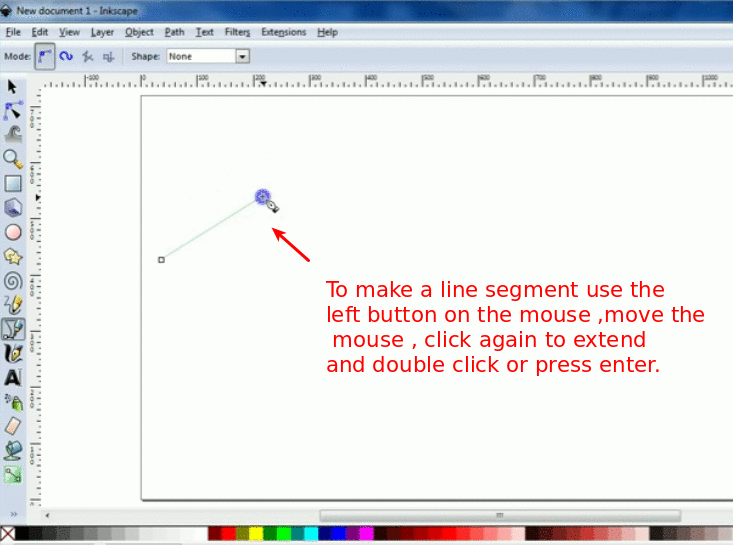
Task: Select the Gradient tool
Action: pyautogui.click(x=13, y=475)
